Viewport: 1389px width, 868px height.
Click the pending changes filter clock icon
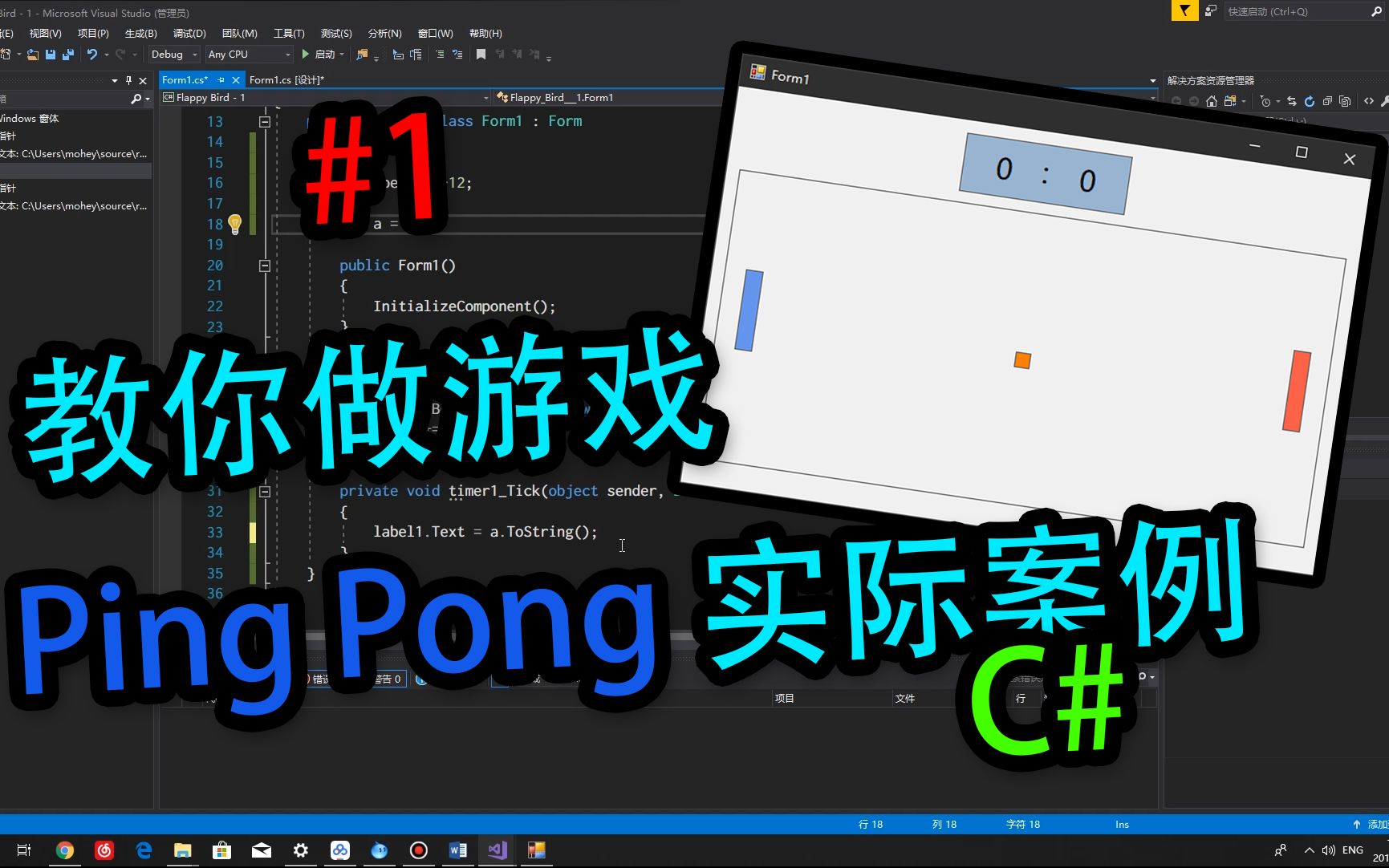(x=1265, y=101)
